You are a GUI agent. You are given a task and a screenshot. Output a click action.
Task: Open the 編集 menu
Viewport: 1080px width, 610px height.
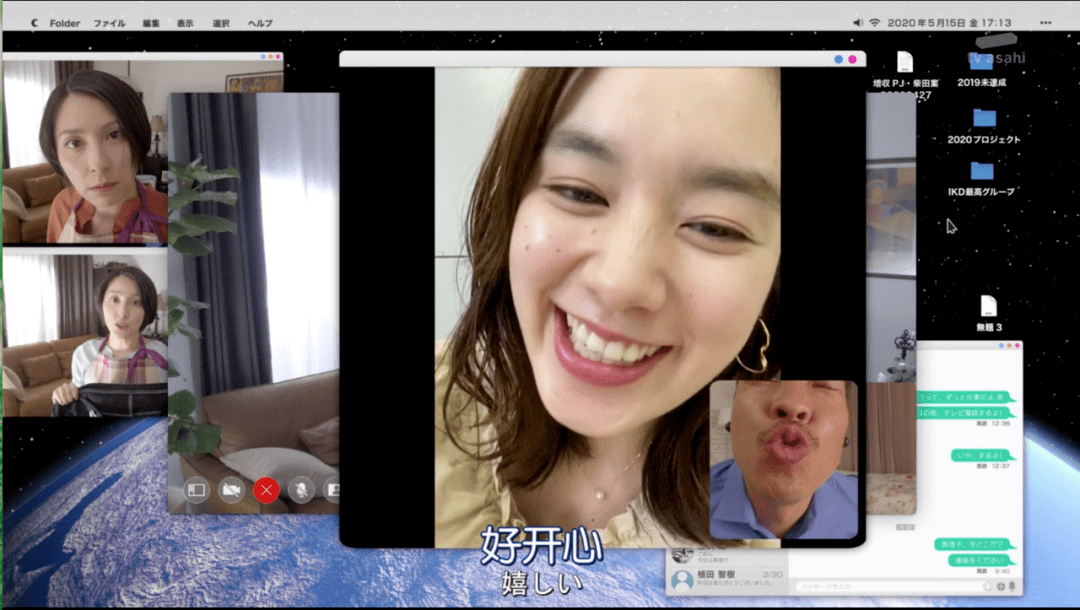click(x=151, y=23)
